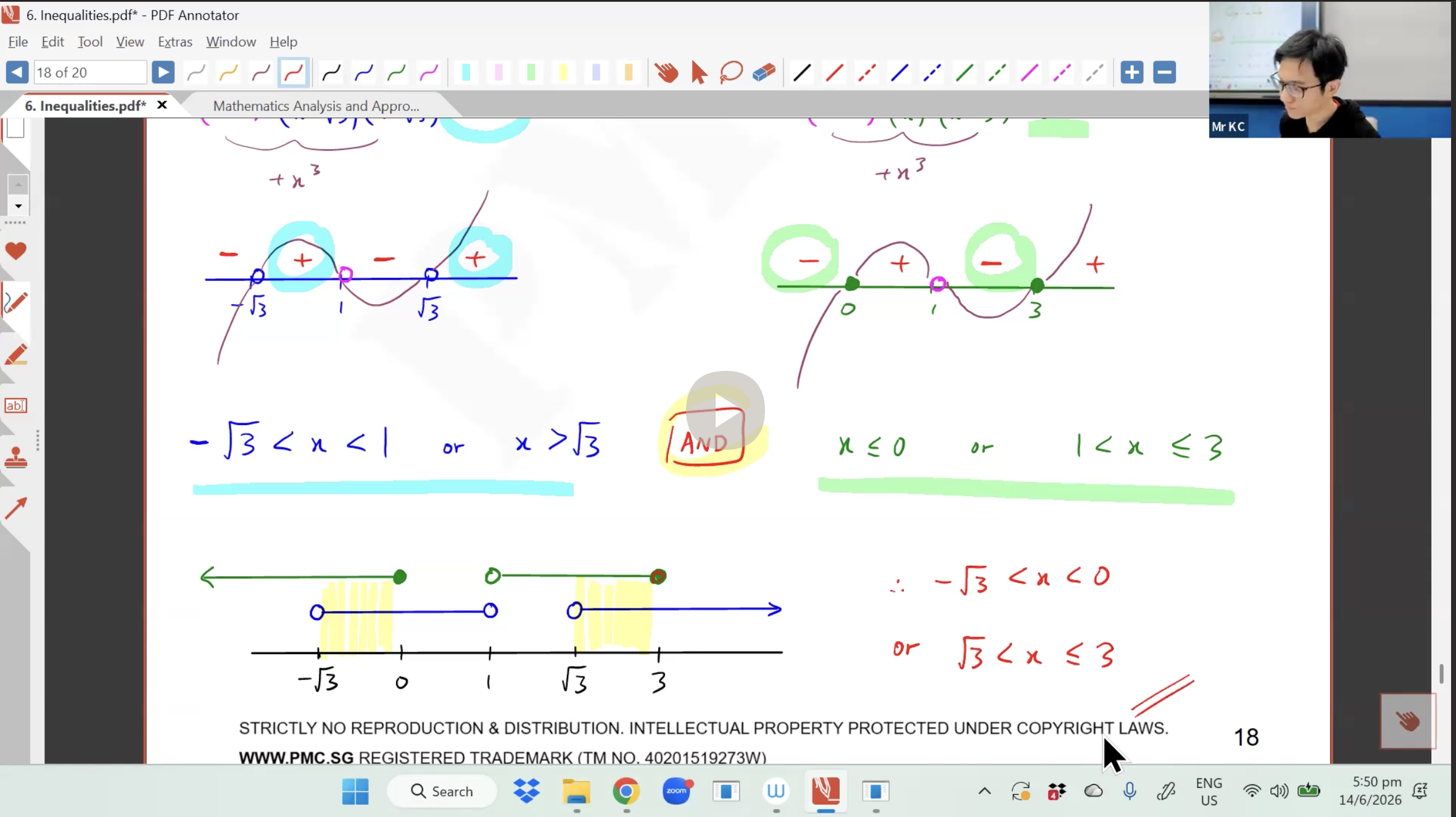Select the highlighted red pen preset
This screenshot has width=1456, height=817.
294,73
